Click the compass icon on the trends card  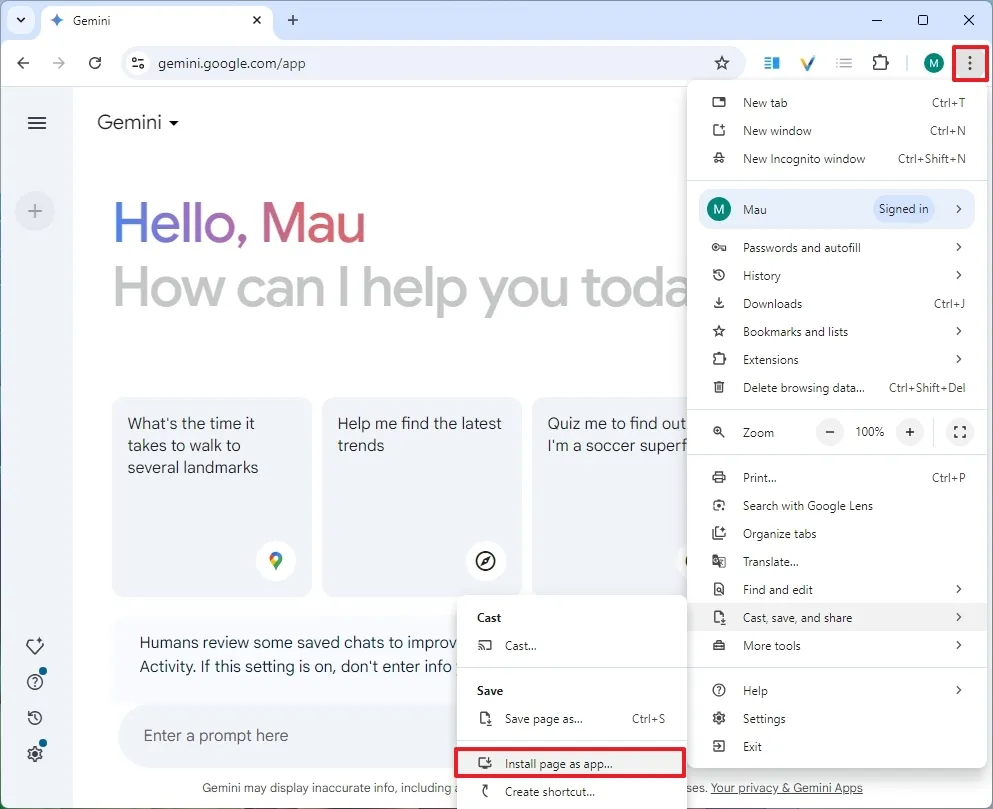[x=487, y=561]
